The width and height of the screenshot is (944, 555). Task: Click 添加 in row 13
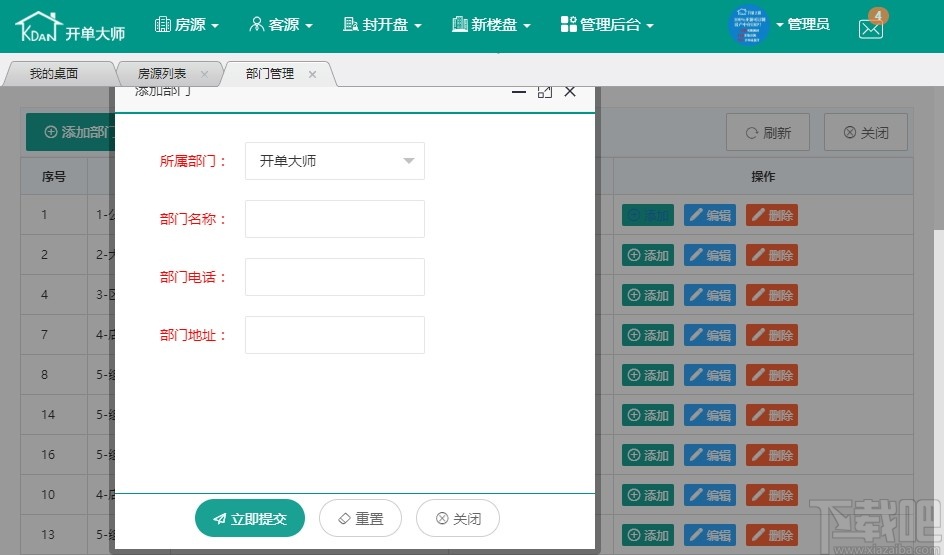coord(648,535)
